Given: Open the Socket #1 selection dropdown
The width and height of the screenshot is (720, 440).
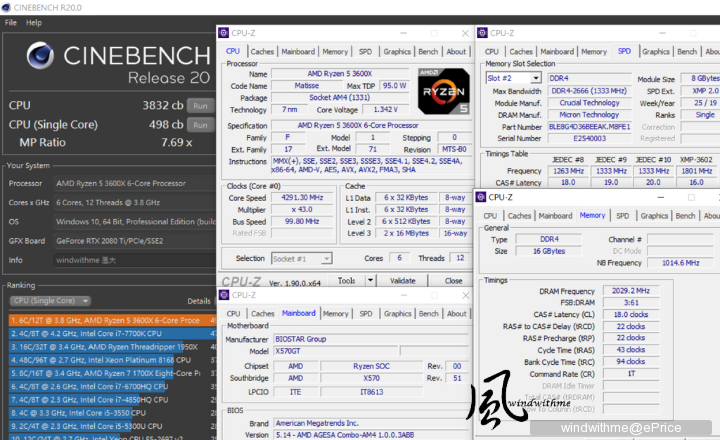Looking at the screenshot, I should tap(301, 259).
